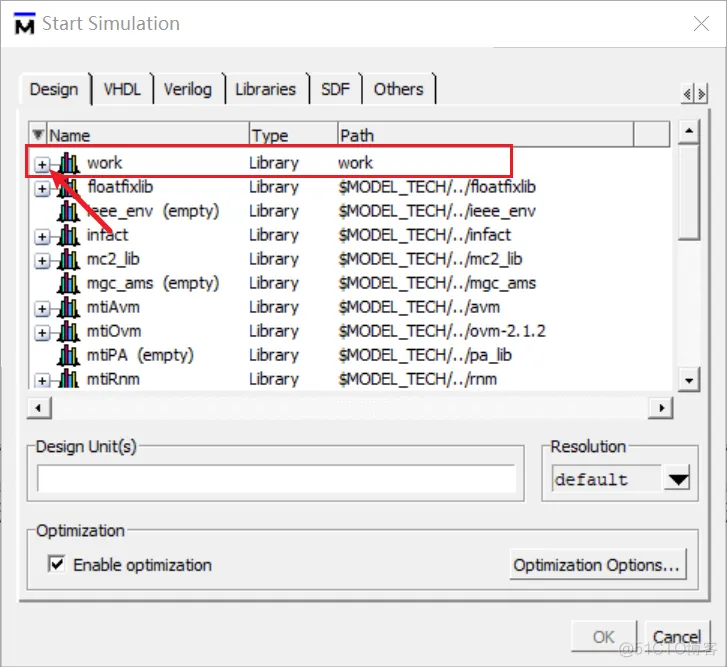Click the horizontal scrollbar left arrow

pyautogui.click(x=39, y=408)
